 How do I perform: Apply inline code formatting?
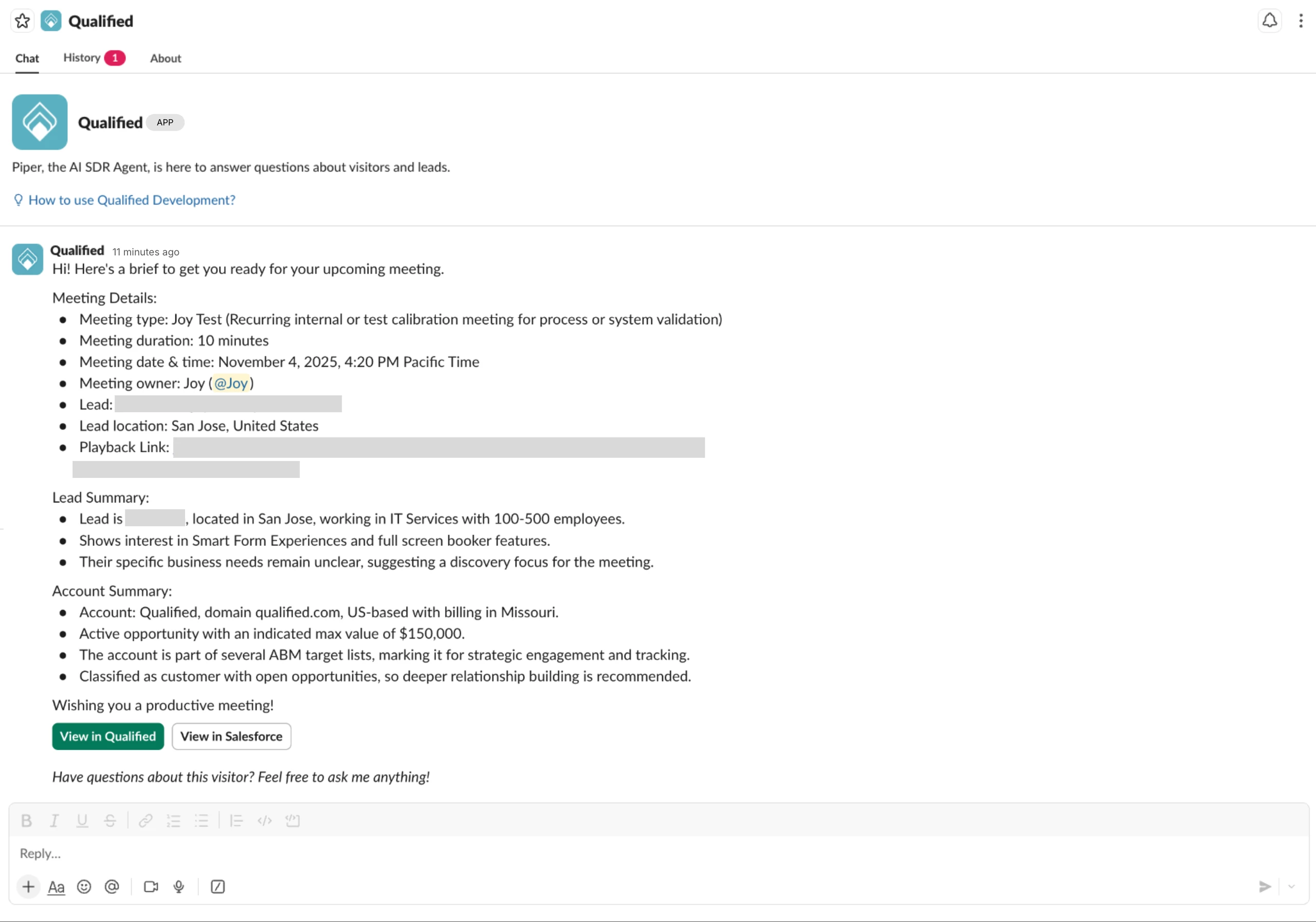click(264, 821)
